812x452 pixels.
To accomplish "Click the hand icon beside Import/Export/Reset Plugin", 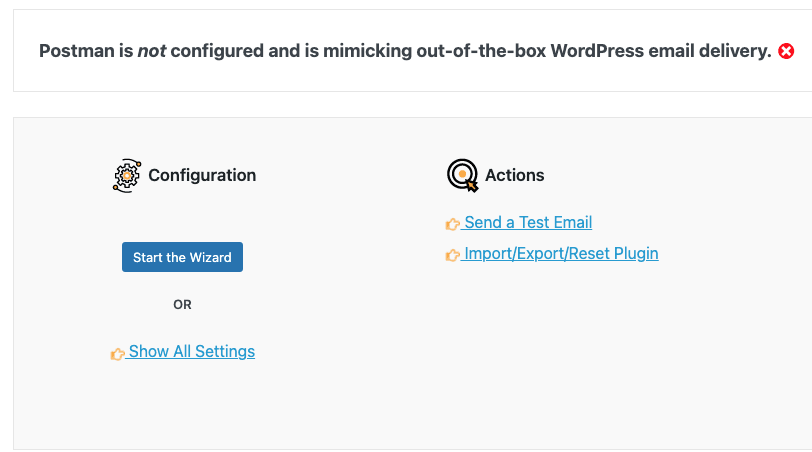I will [453, 255].
